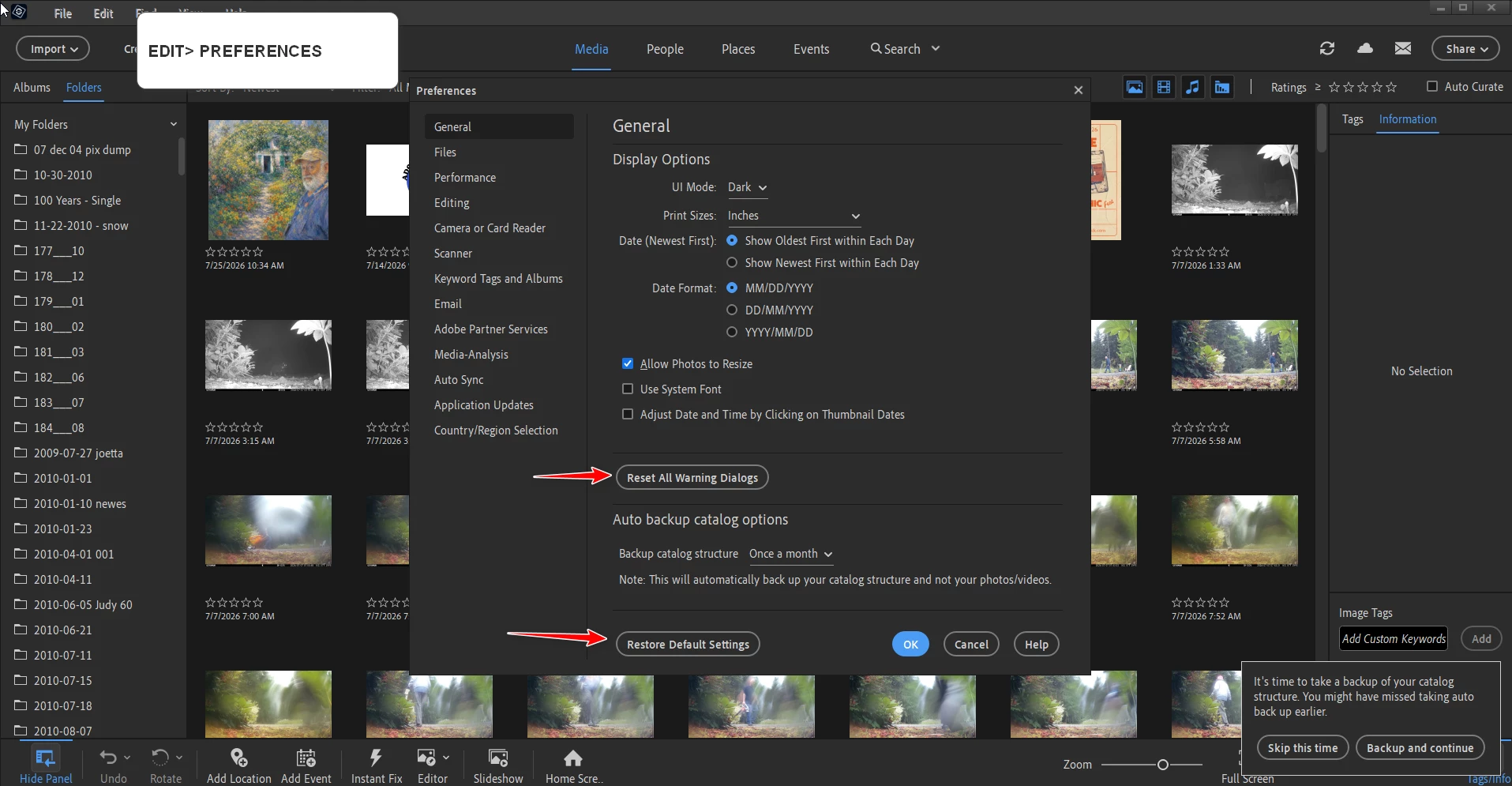The image size is (1512, 786).
Task: Show projects media type filter icon
Action: pyautogui.click(x=1222, y=87)
